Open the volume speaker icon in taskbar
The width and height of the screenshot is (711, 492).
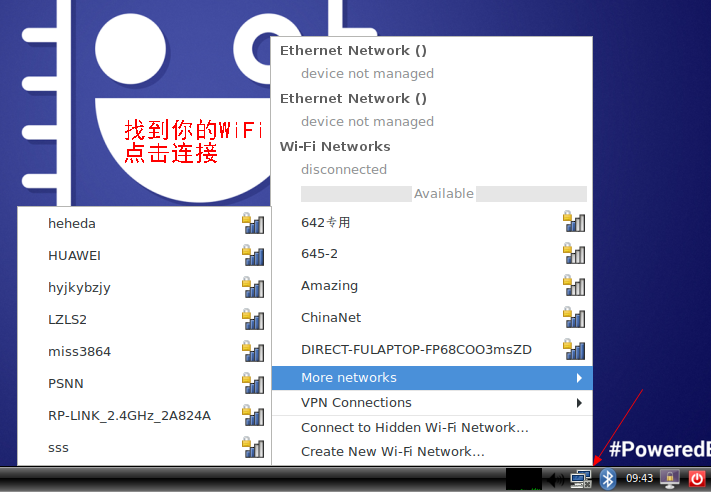[x=555, y=479]
